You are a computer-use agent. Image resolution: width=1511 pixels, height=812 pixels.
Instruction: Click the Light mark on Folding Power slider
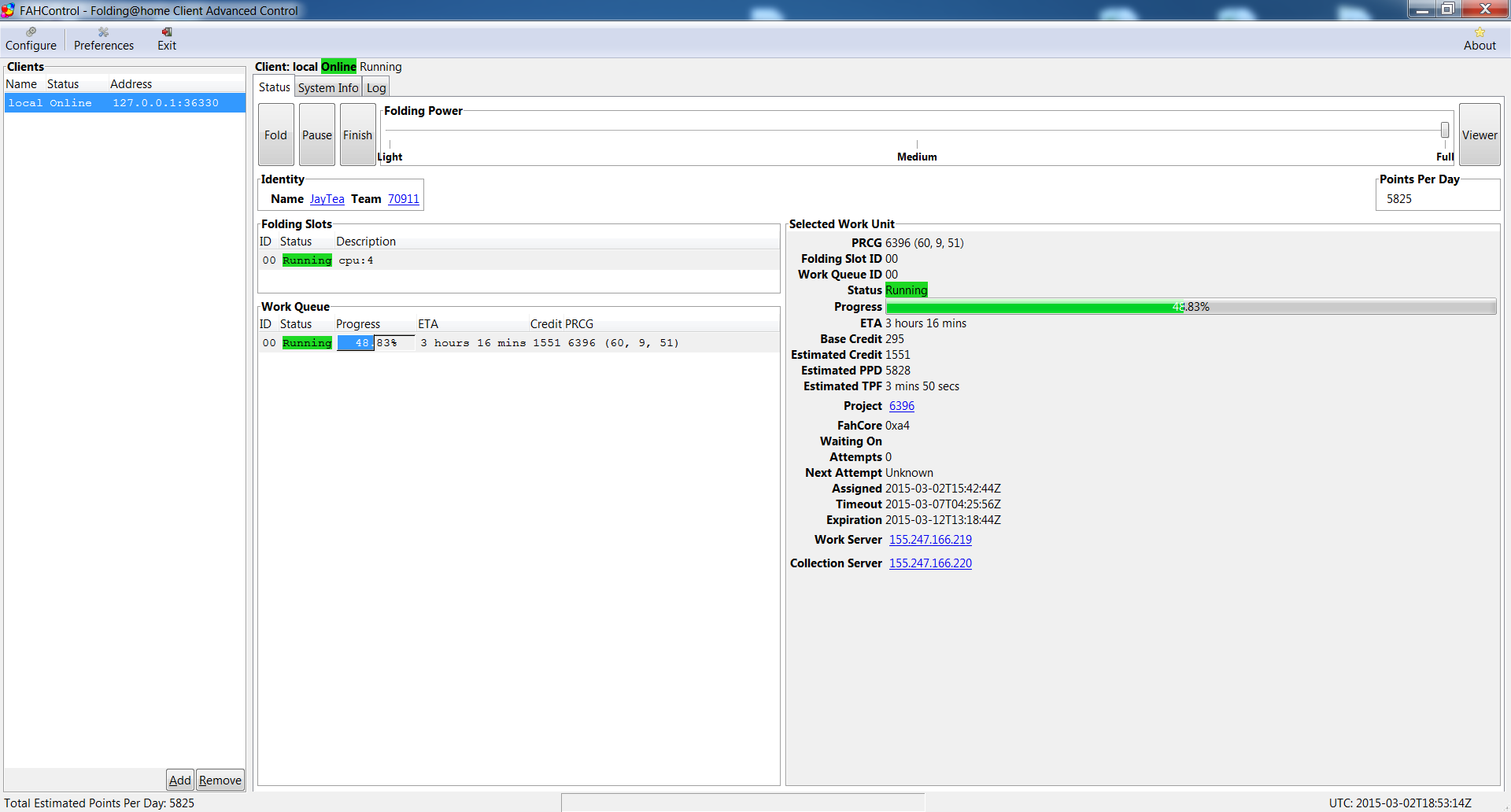coord(390,157)
